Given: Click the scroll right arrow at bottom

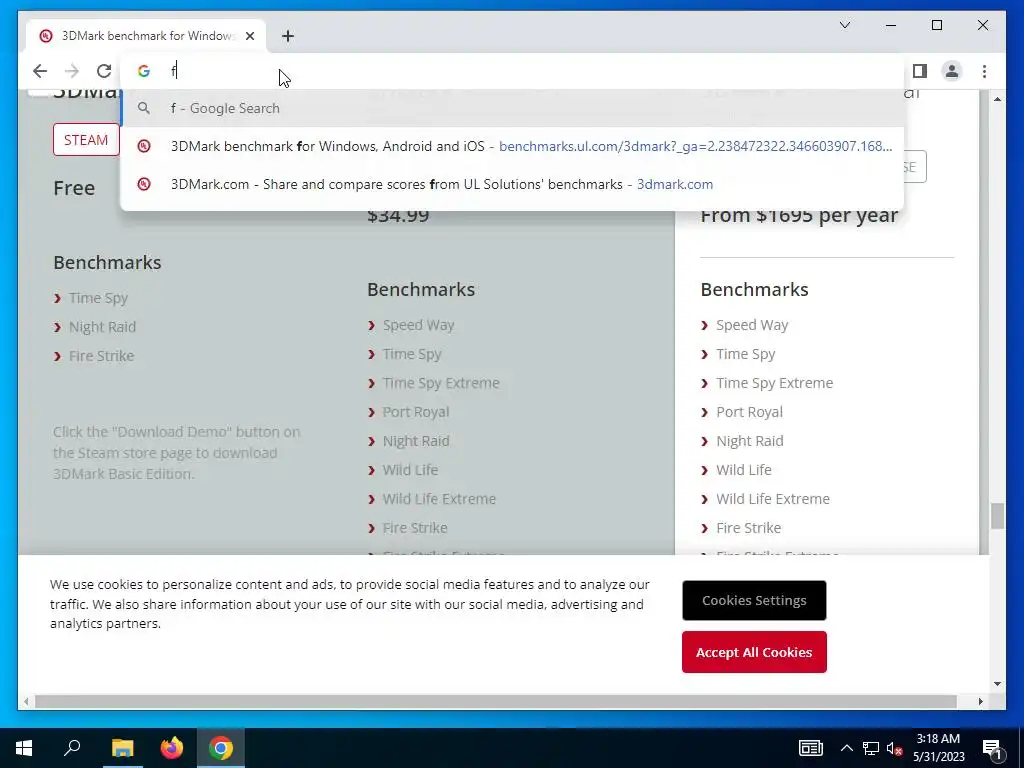Looking at the screenshot, I should click(x=980, y=701).
